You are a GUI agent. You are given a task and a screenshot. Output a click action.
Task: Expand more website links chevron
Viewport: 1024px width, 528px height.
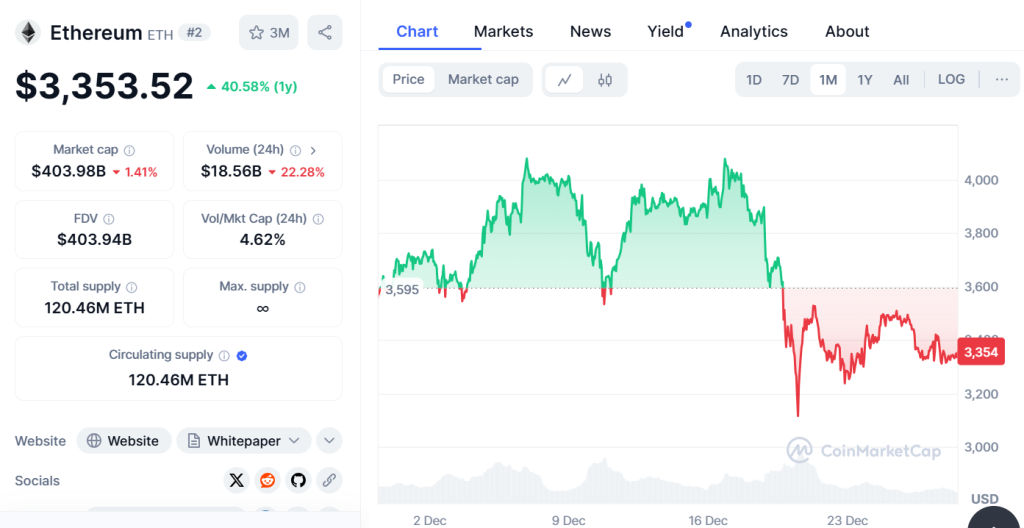pyautogui.click(x=329, y=441)
